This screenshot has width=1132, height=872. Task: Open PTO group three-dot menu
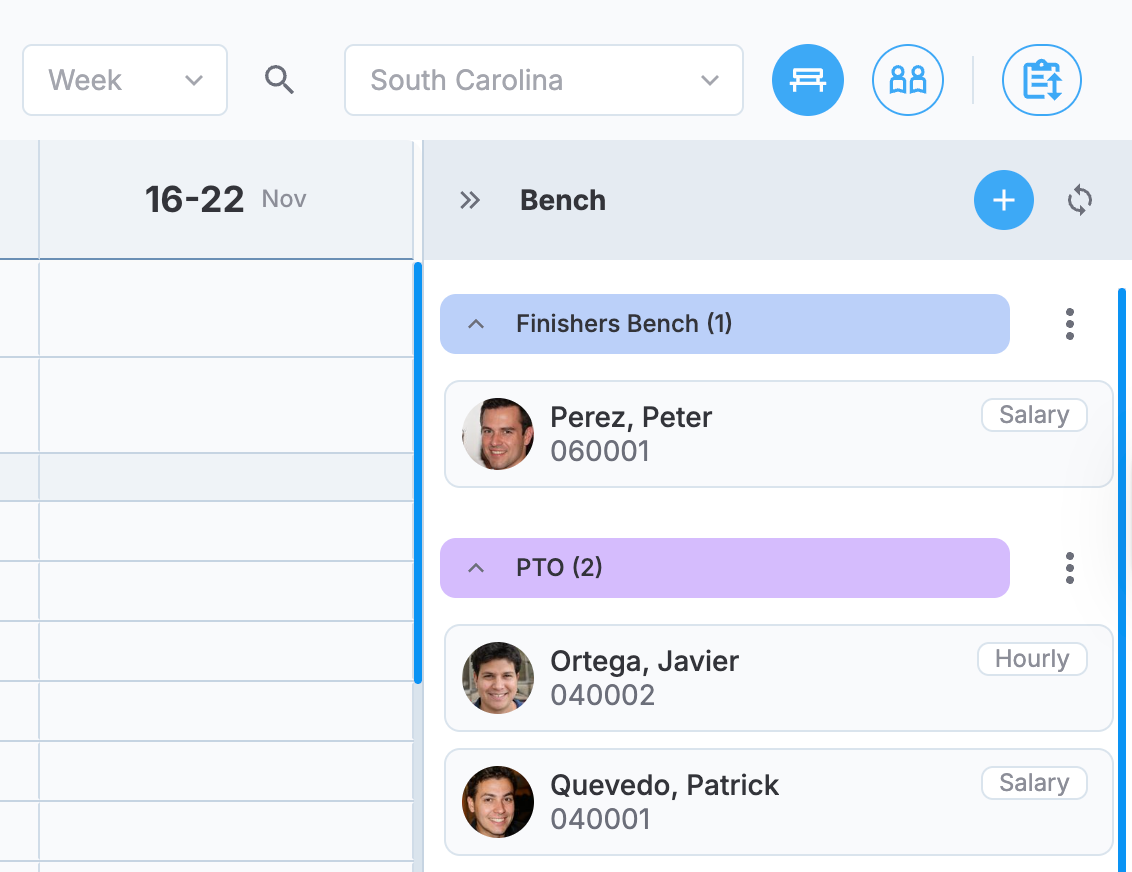tap(1069, 568)
